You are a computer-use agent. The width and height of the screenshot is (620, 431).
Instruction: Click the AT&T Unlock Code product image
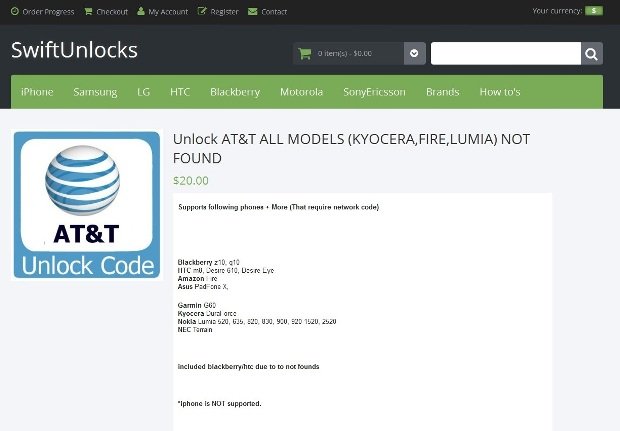(x=87, y=205)
